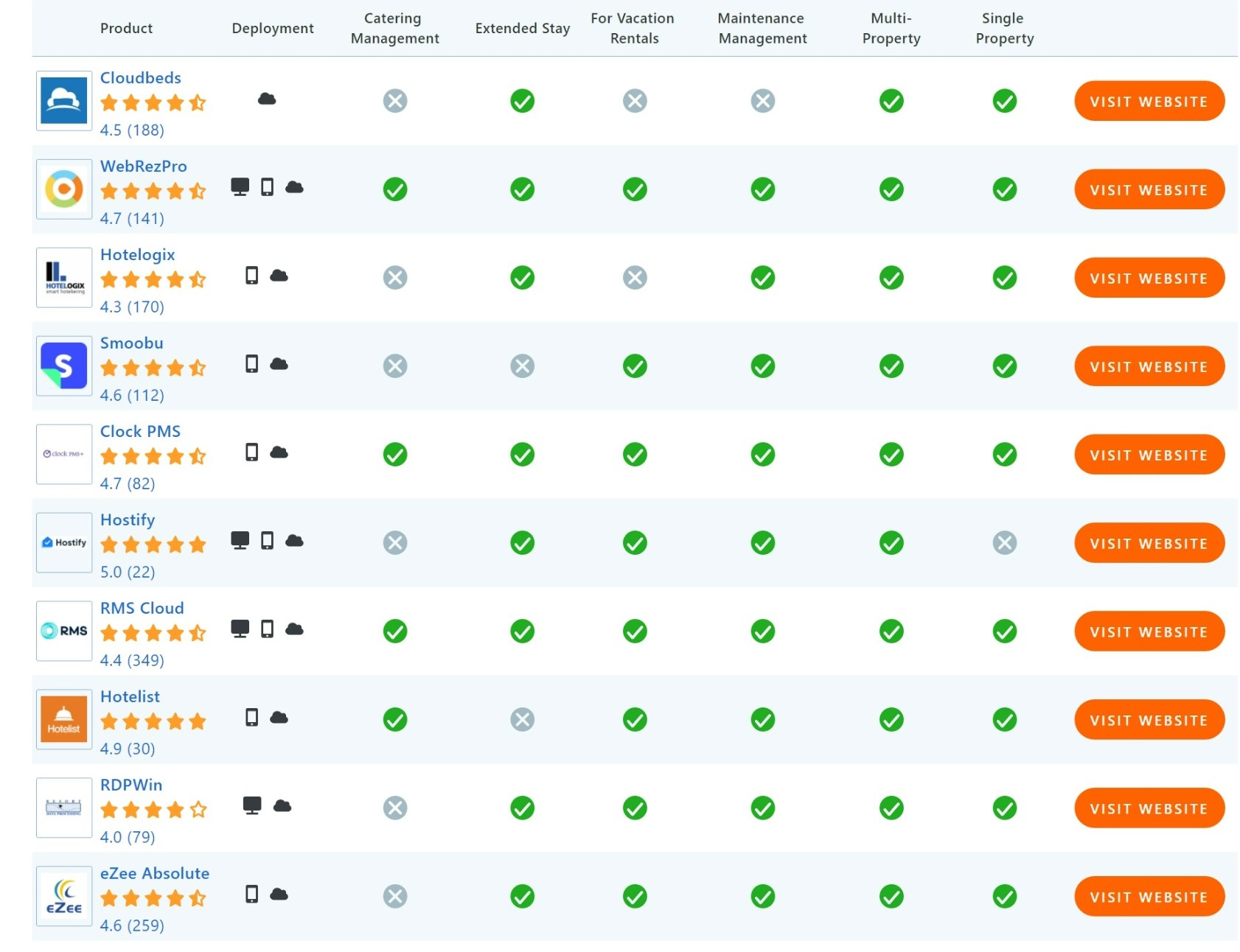Click the WebRezPro logo thumbnail
The image size is (1240, 952).
point(64,189)
